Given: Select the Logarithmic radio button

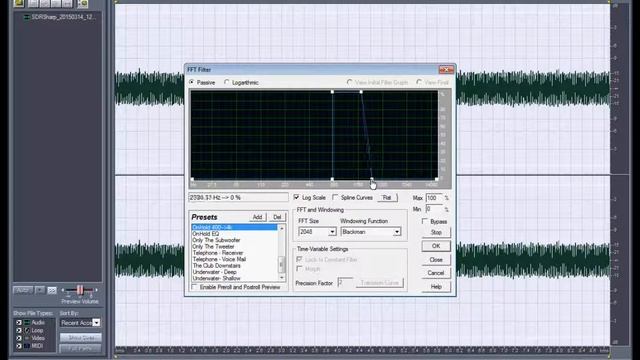Looking at the screenshot, I should pos(227,82).
